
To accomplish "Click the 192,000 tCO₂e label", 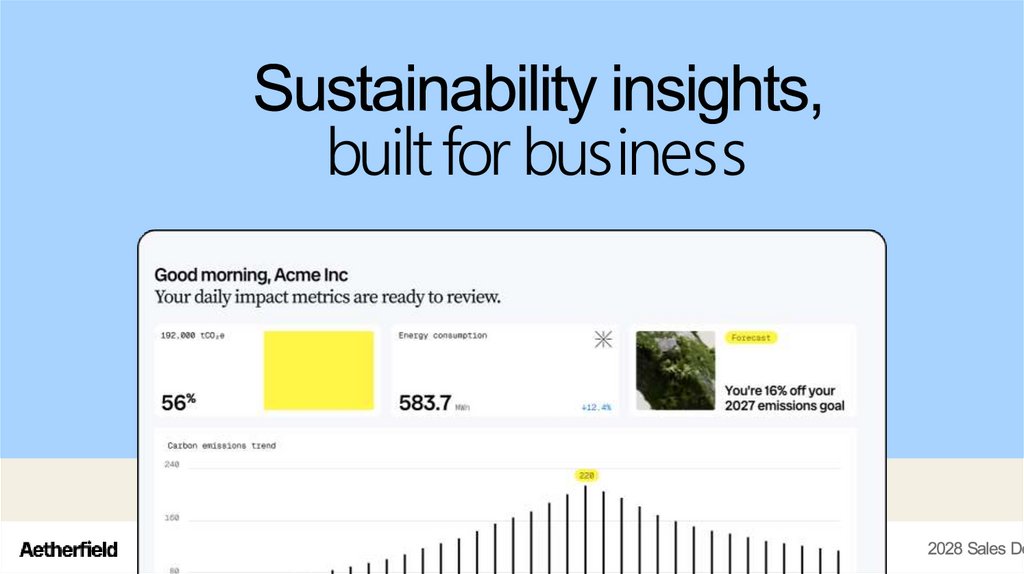I will pos(193,336).
